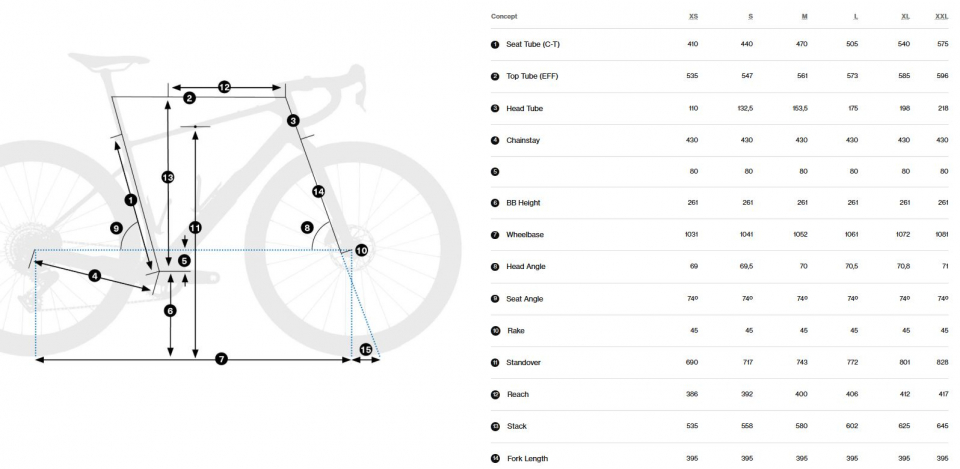
Task: Click the M size column header
Action: tap(804, 17)
